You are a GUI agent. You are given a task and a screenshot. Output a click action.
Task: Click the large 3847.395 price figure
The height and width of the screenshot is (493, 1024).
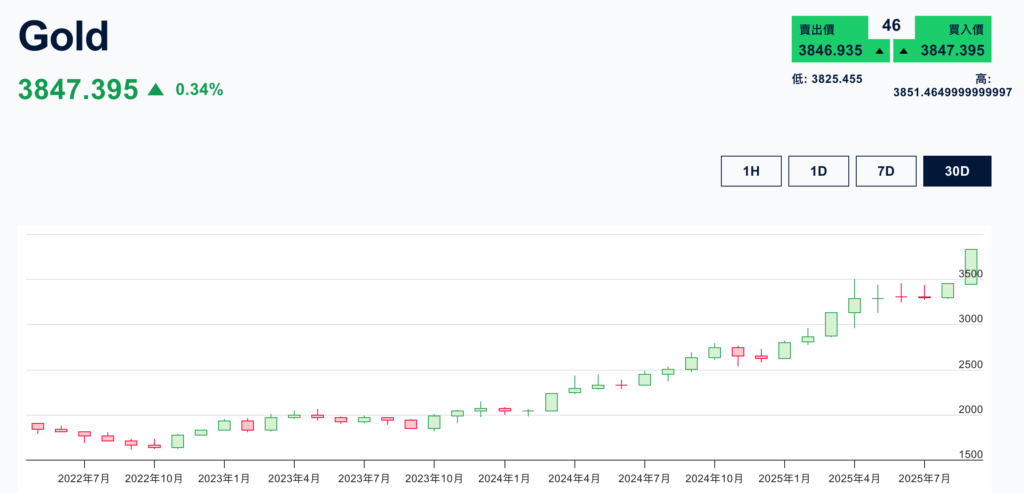point(78,90)
